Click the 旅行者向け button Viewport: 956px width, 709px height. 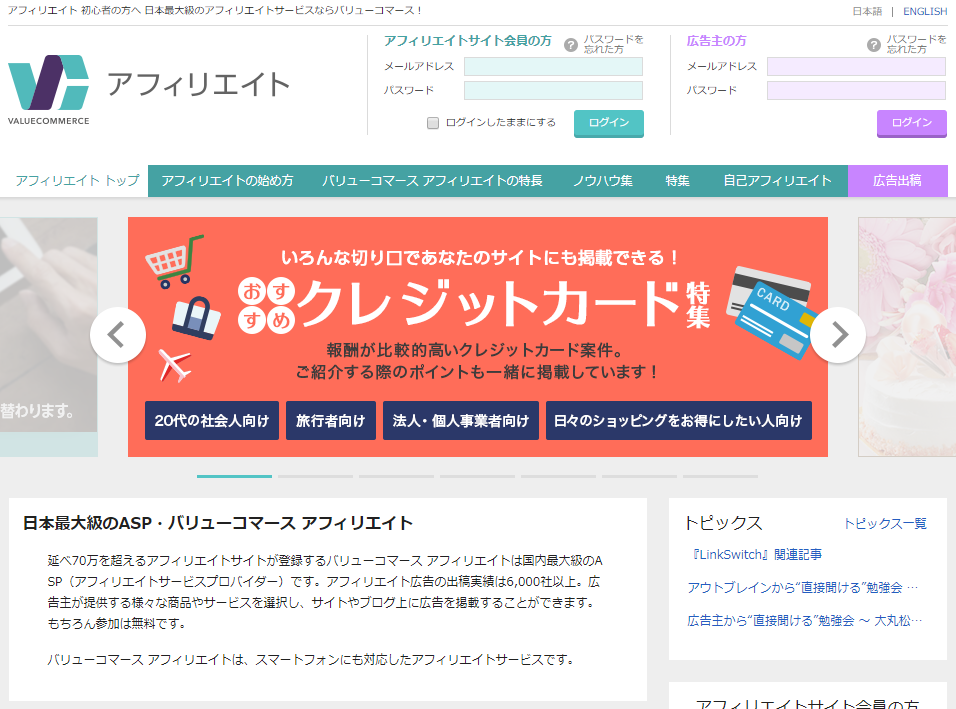(x=330, y=421)
